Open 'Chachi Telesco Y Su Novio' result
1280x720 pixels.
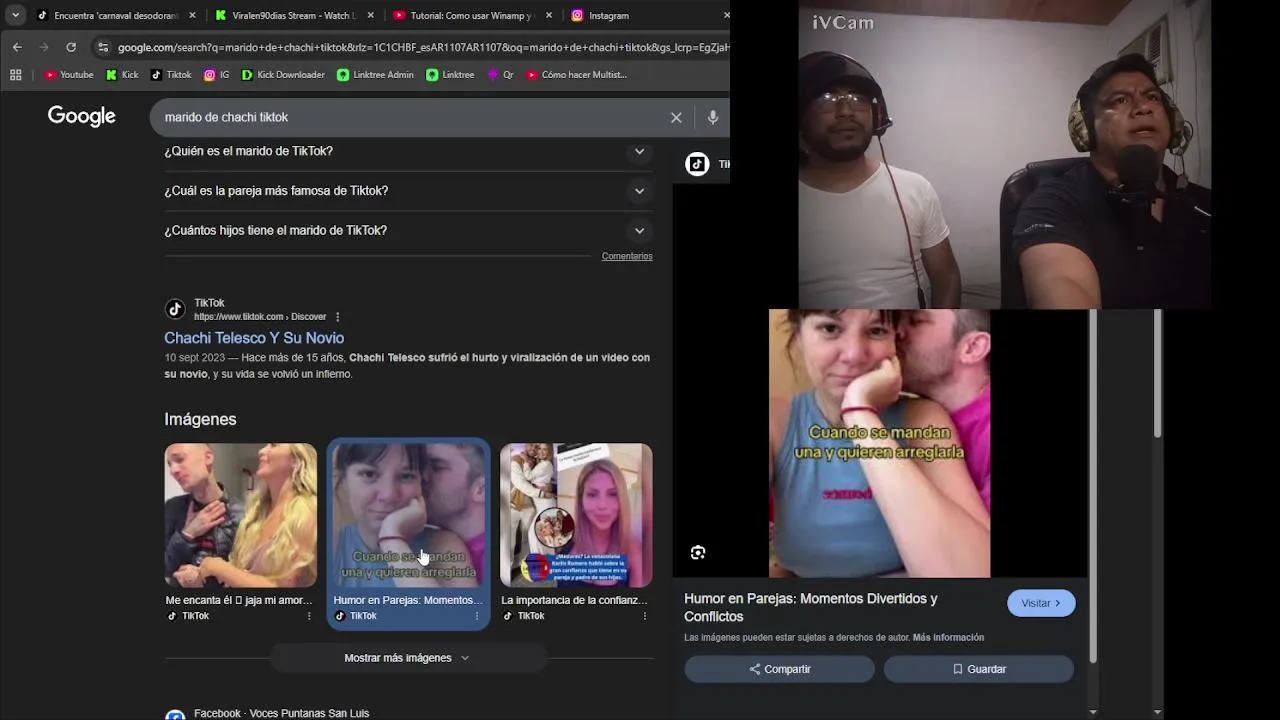point(254,338)
